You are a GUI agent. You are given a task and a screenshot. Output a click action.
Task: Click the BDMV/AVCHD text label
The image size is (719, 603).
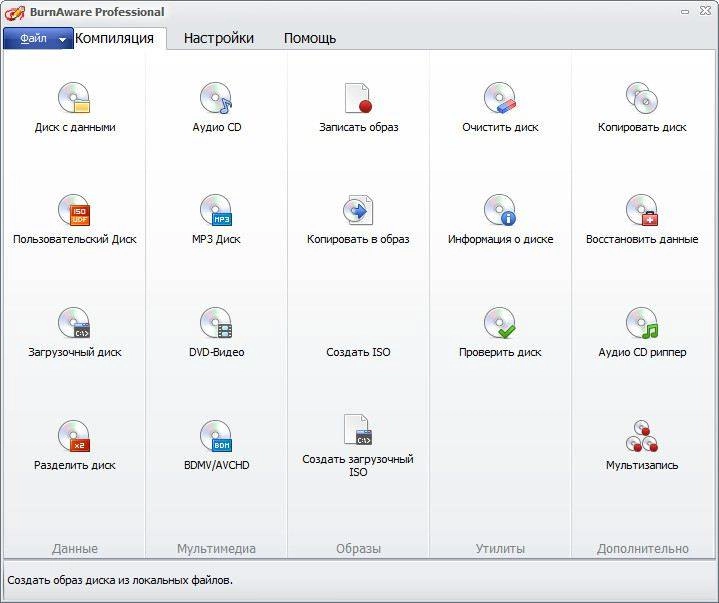[216, 465]
